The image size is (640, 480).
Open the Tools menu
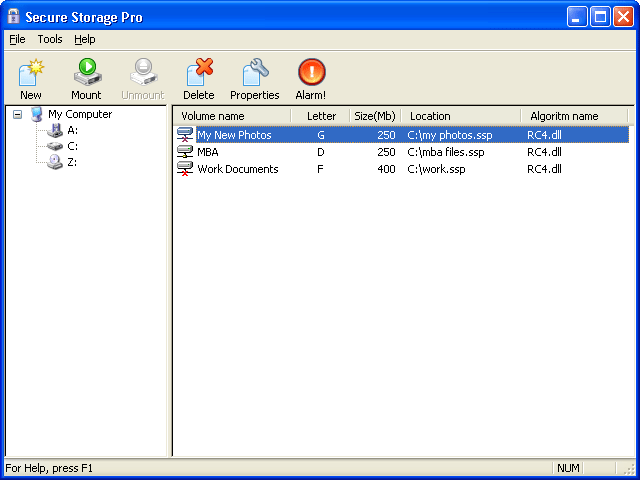[x=50, y=39]
